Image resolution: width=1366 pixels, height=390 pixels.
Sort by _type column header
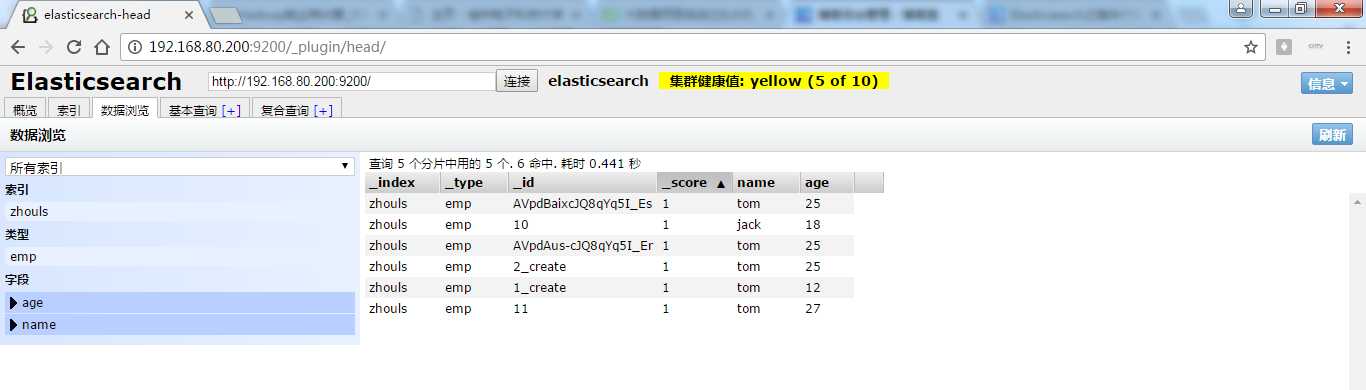click(475, 182)
